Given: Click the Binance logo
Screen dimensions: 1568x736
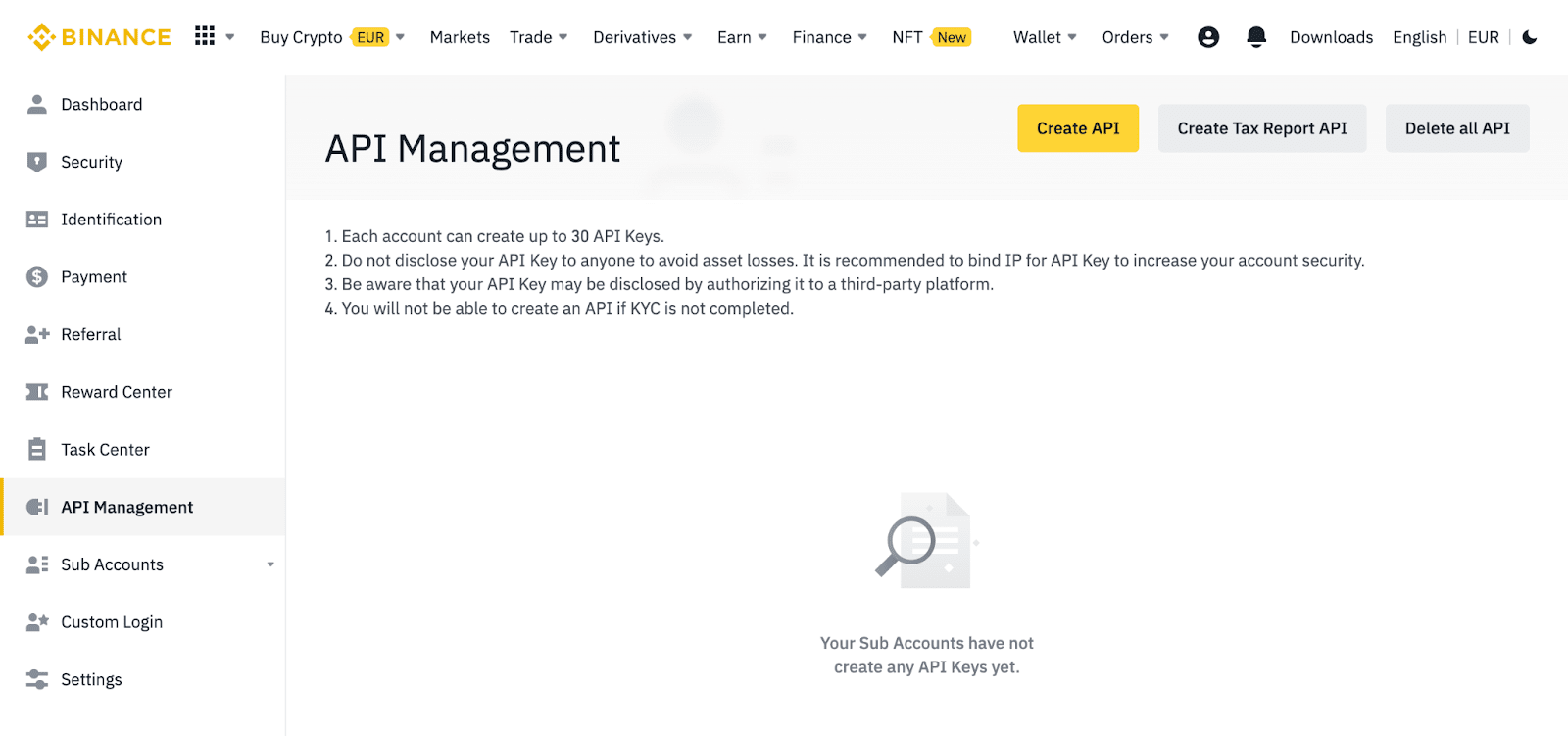Looking at the screenshot, I should pos(99,37).
